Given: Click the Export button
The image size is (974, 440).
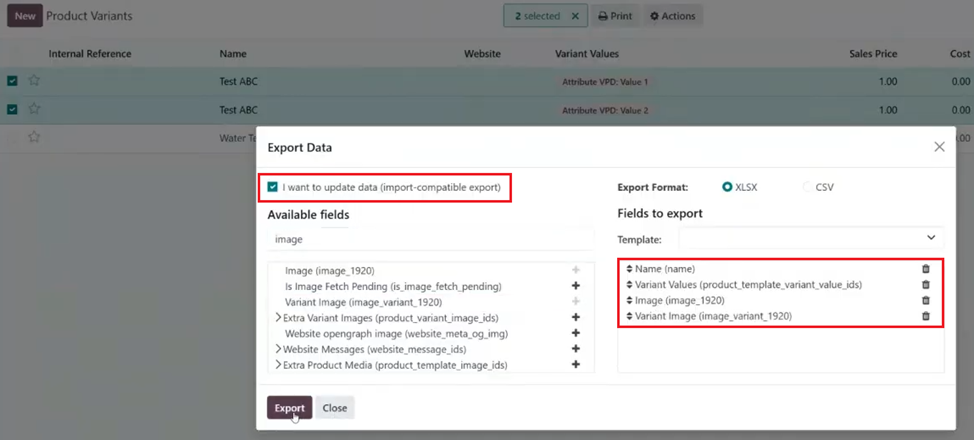Looking at the screenshot, I should tap(289, 408).
